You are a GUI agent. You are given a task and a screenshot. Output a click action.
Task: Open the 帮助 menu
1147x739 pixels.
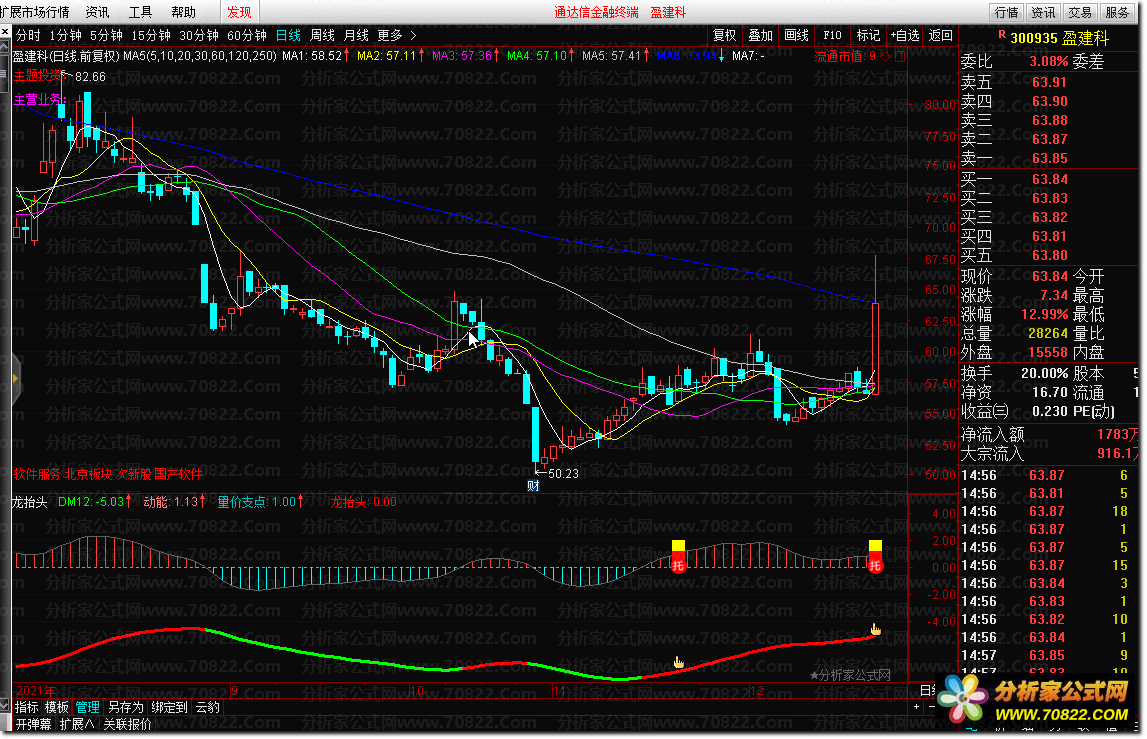(x=184, y=12)
